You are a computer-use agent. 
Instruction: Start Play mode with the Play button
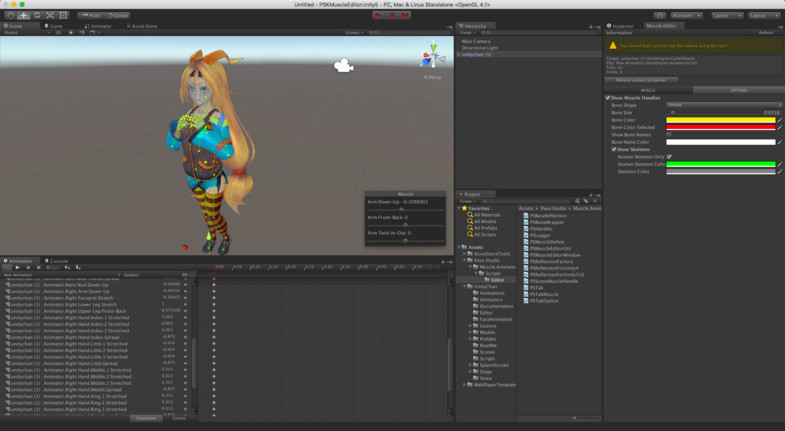[378, 16]
